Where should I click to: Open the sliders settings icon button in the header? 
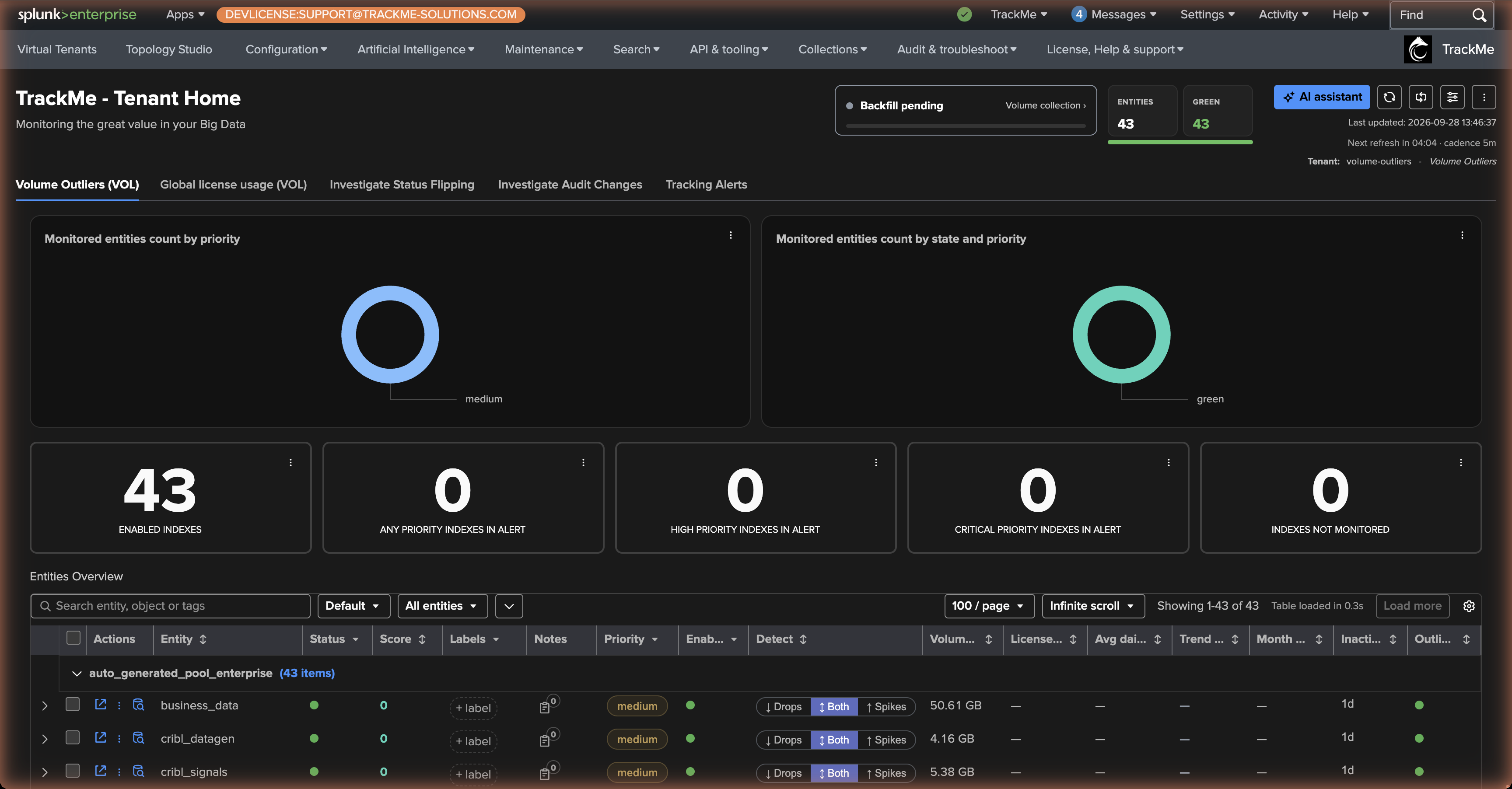tap(1452, 98)
